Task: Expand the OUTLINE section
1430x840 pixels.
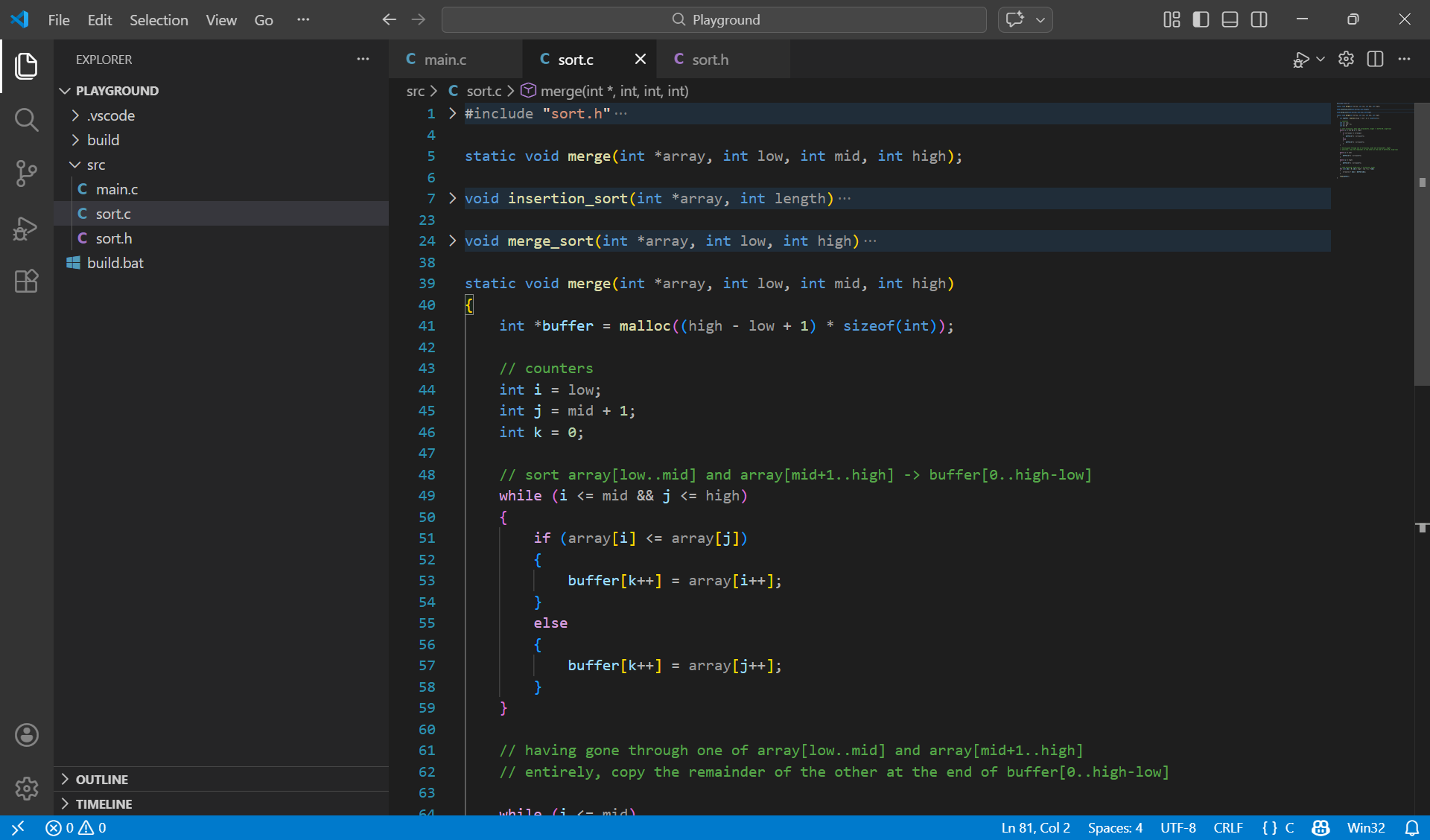Action: pyautogui.click(x=101, y=779)
